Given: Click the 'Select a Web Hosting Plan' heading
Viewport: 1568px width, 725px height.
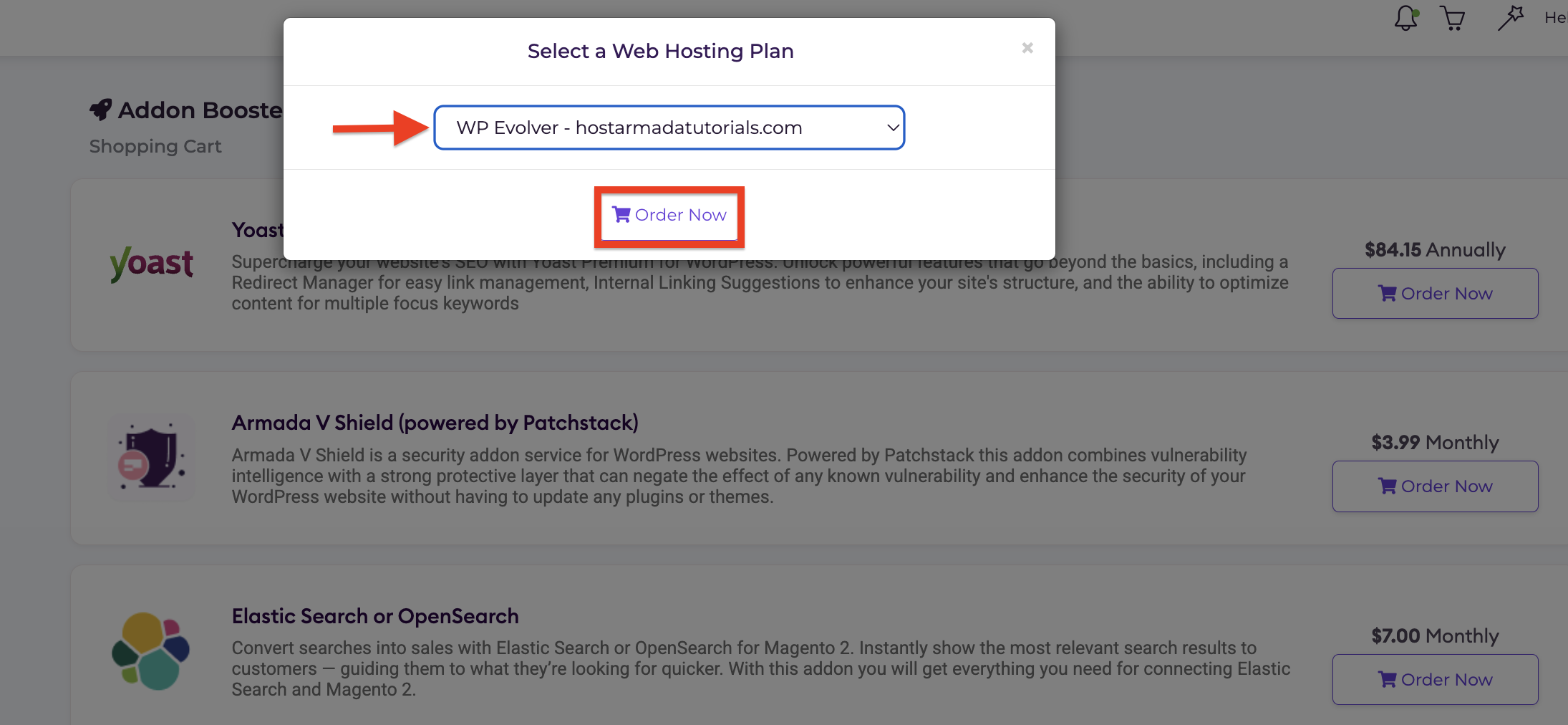Looking at the screenshot, I should (661, 51).
